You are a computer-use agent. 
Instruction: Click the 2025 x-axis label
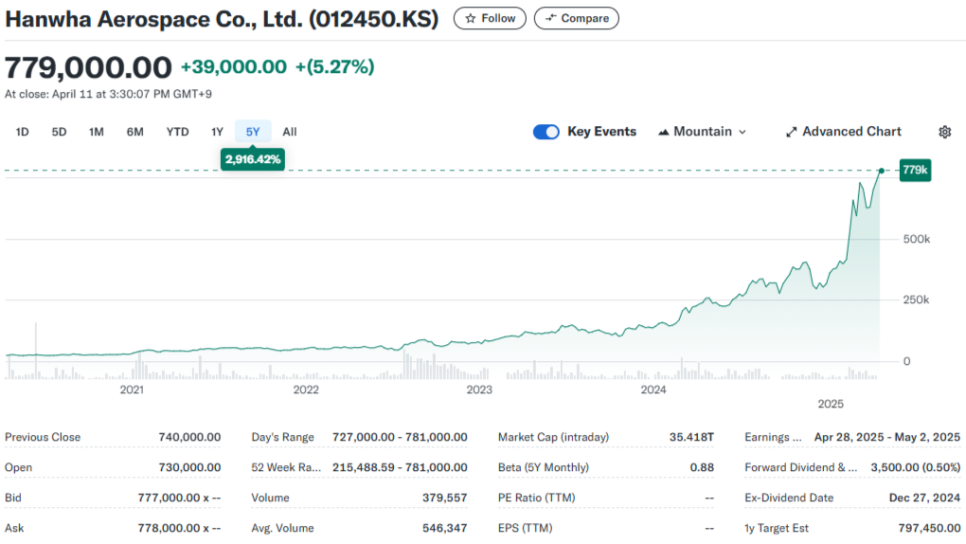[830, 404]
